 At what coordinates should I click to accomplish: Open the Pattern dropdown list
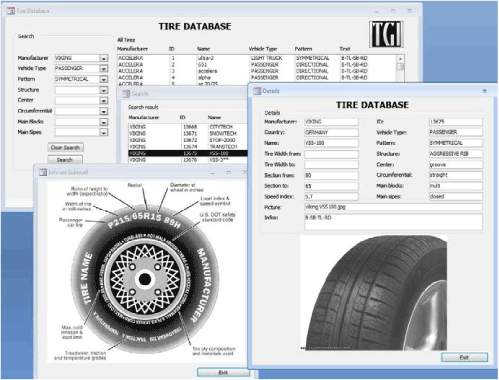click(104, 79)
